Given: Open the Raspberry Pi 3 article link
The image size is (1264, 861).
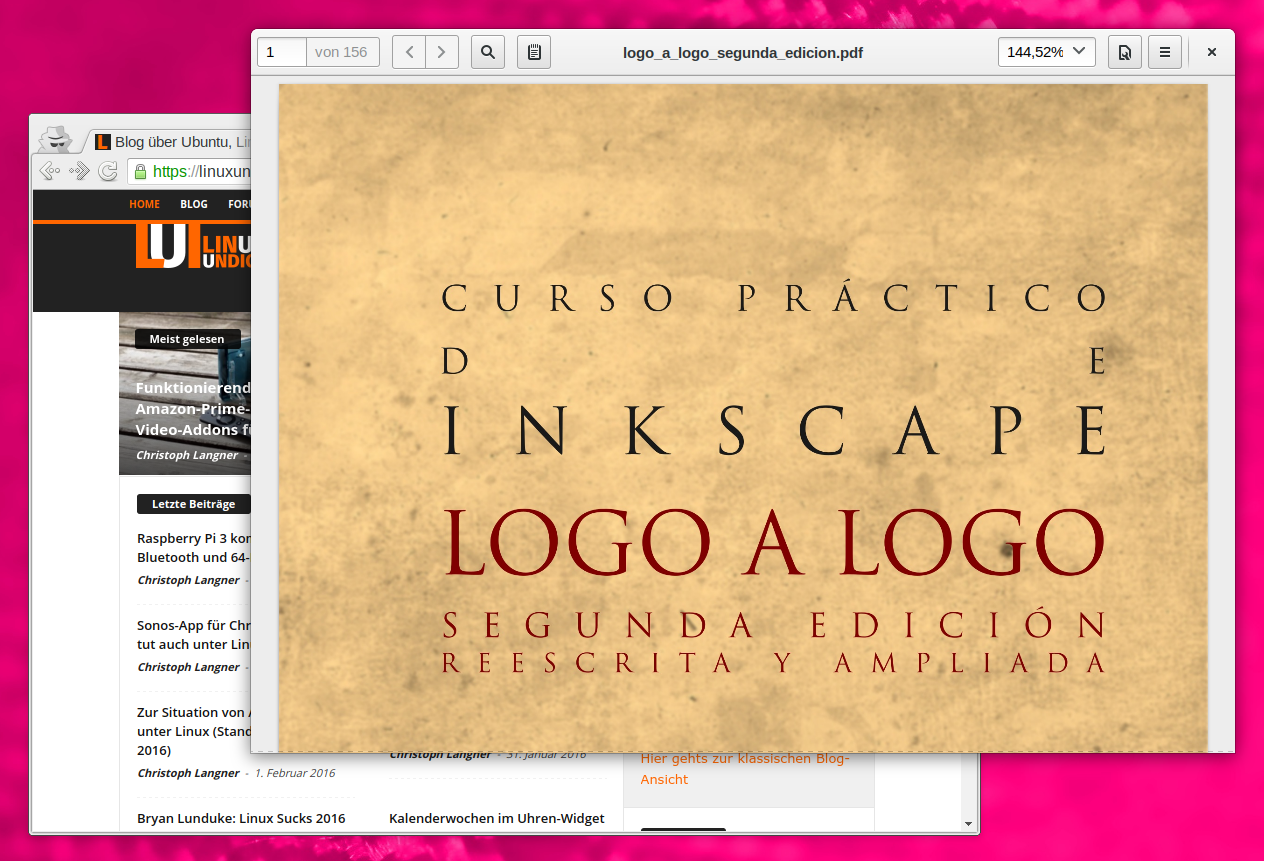Looking at the screenshot, I should [x=193, y=547].
